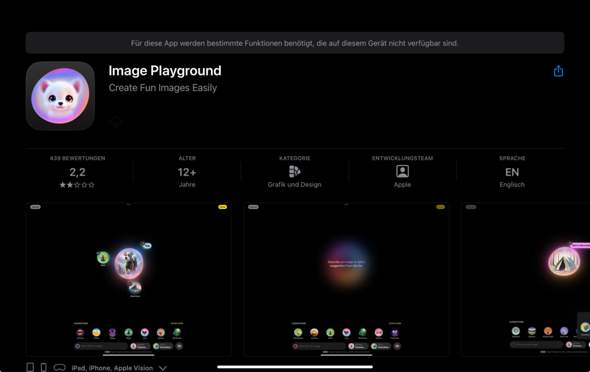The width and height of the screenshot is (590, 372).
Task: View the 12+ age rating details
Action: point(187,172)
